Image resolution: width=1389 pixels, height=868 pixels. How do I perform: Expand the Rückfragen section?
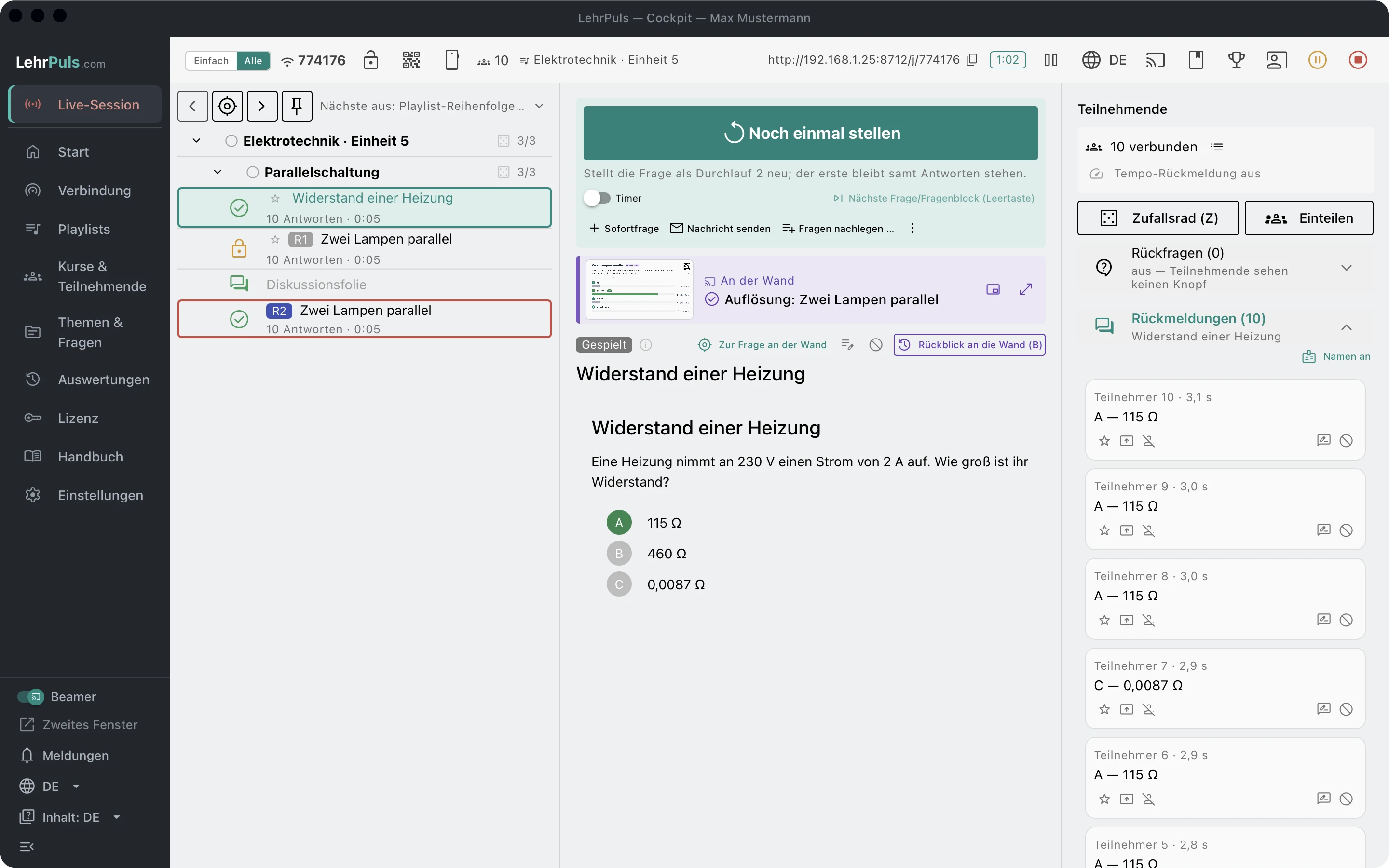tap(1346, 268)
